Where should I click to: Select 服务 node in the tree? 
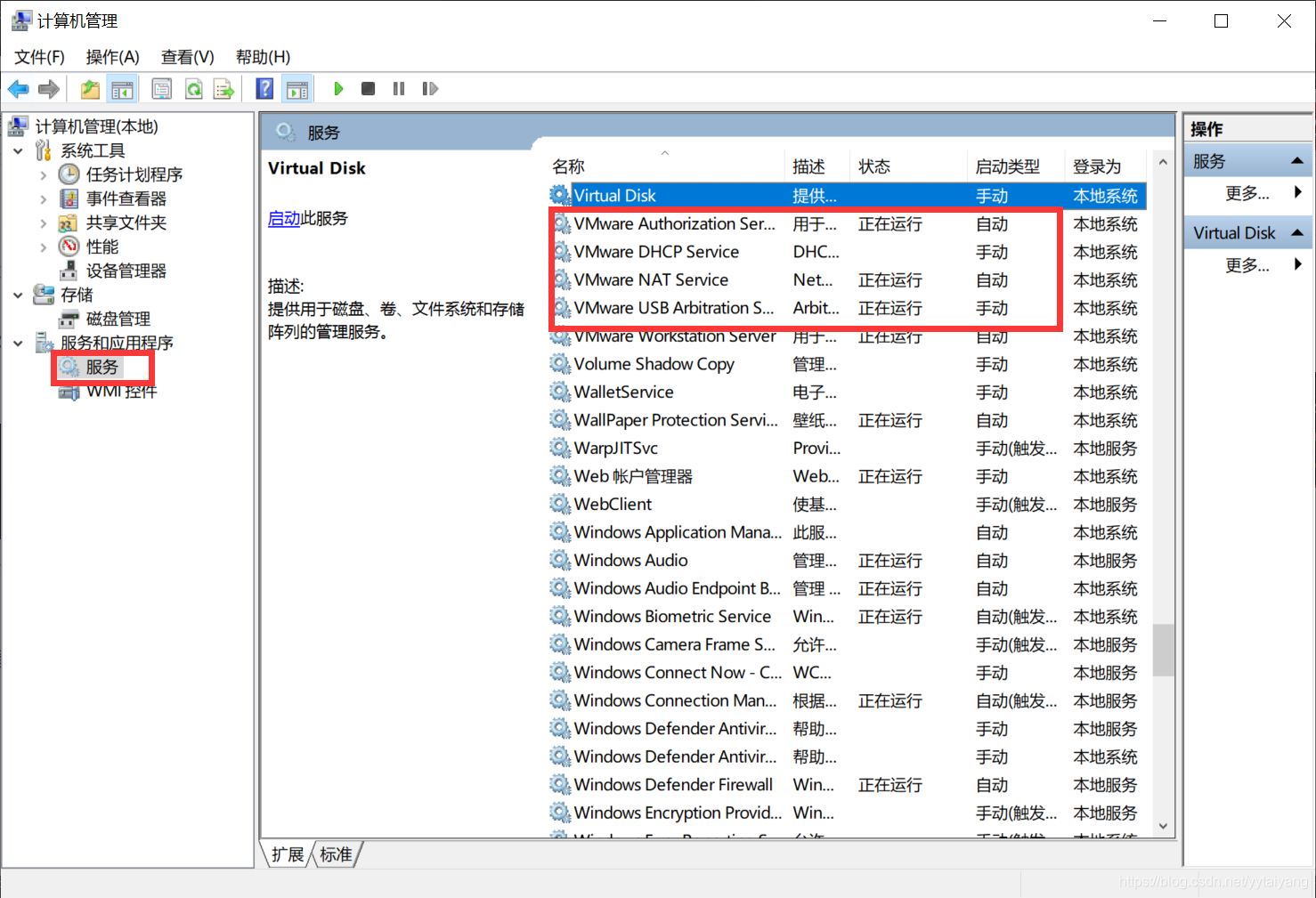tap(102, 367)
